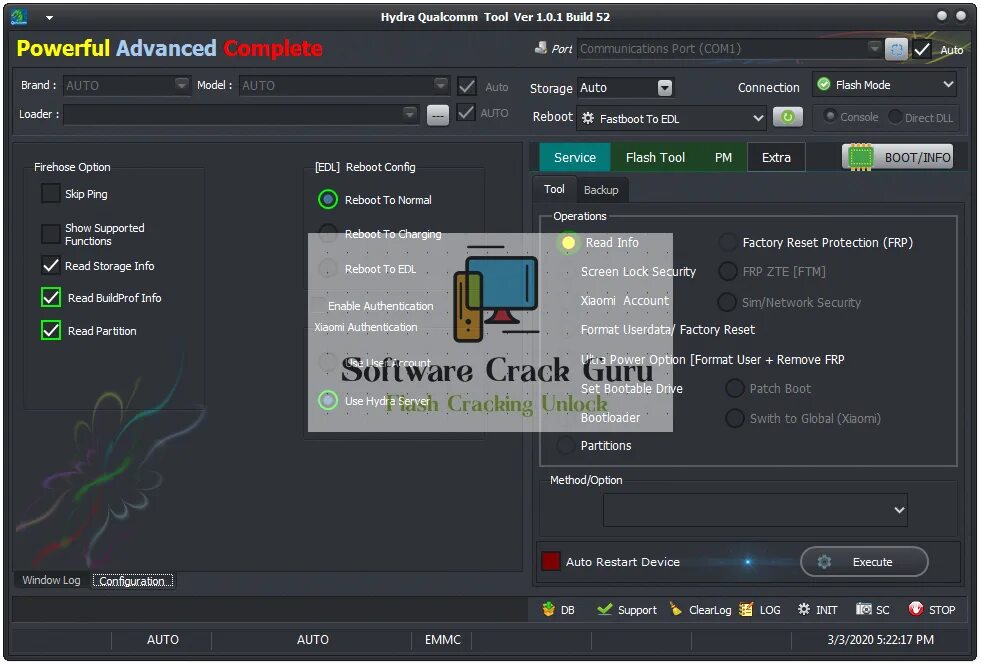981x665 pixels.
Task: Open the Storage dropdown
Action: point(665,88)
